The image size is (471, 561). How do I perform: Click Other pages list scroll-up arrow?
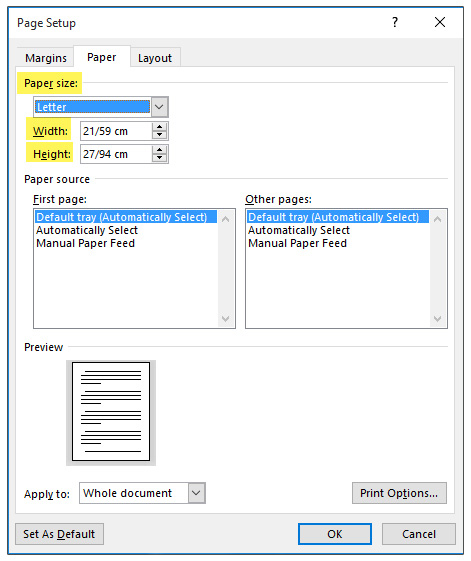click(437, 219)
